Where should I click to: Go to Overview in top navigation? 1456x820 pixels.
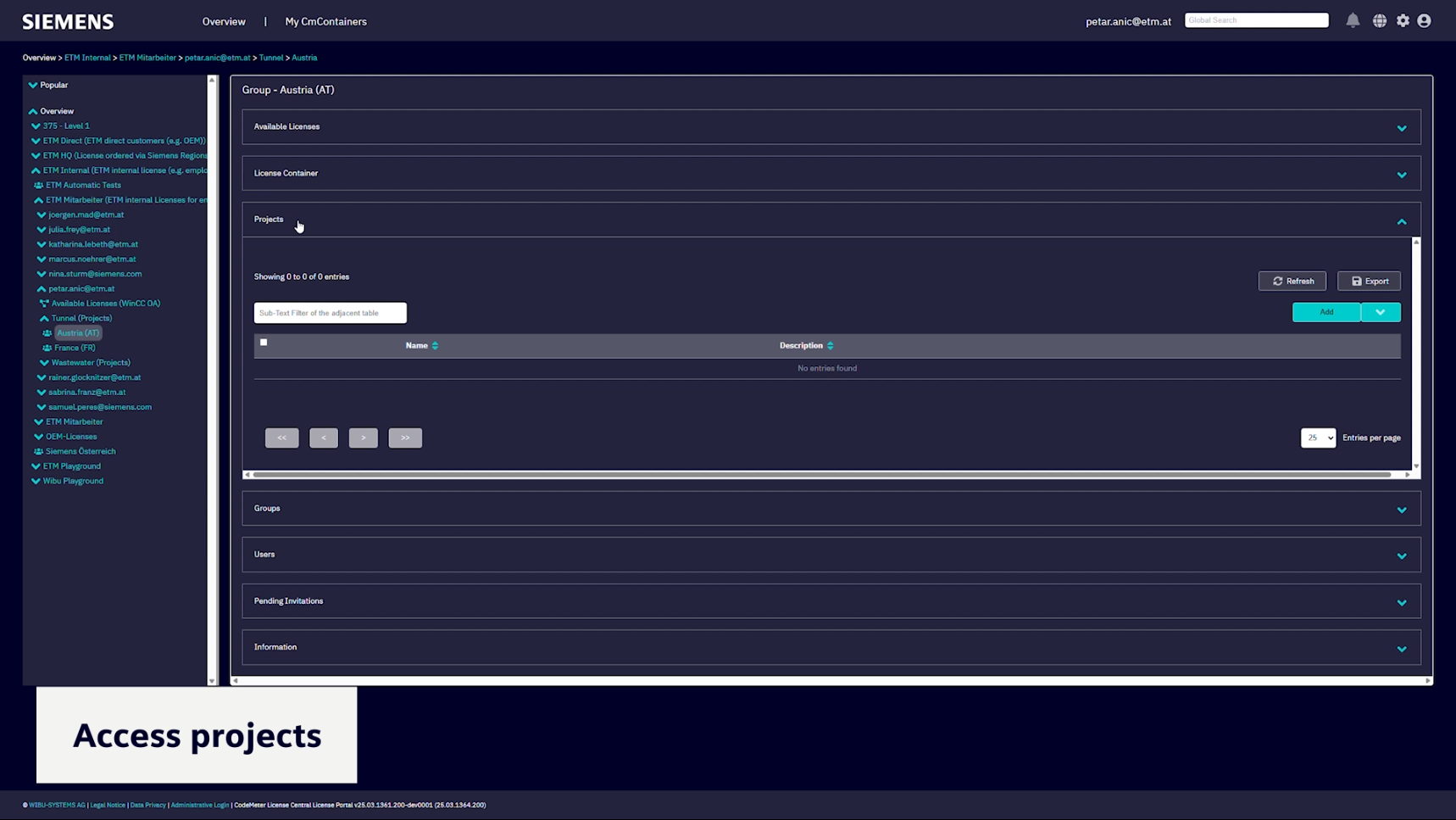(x=224, y=22)
